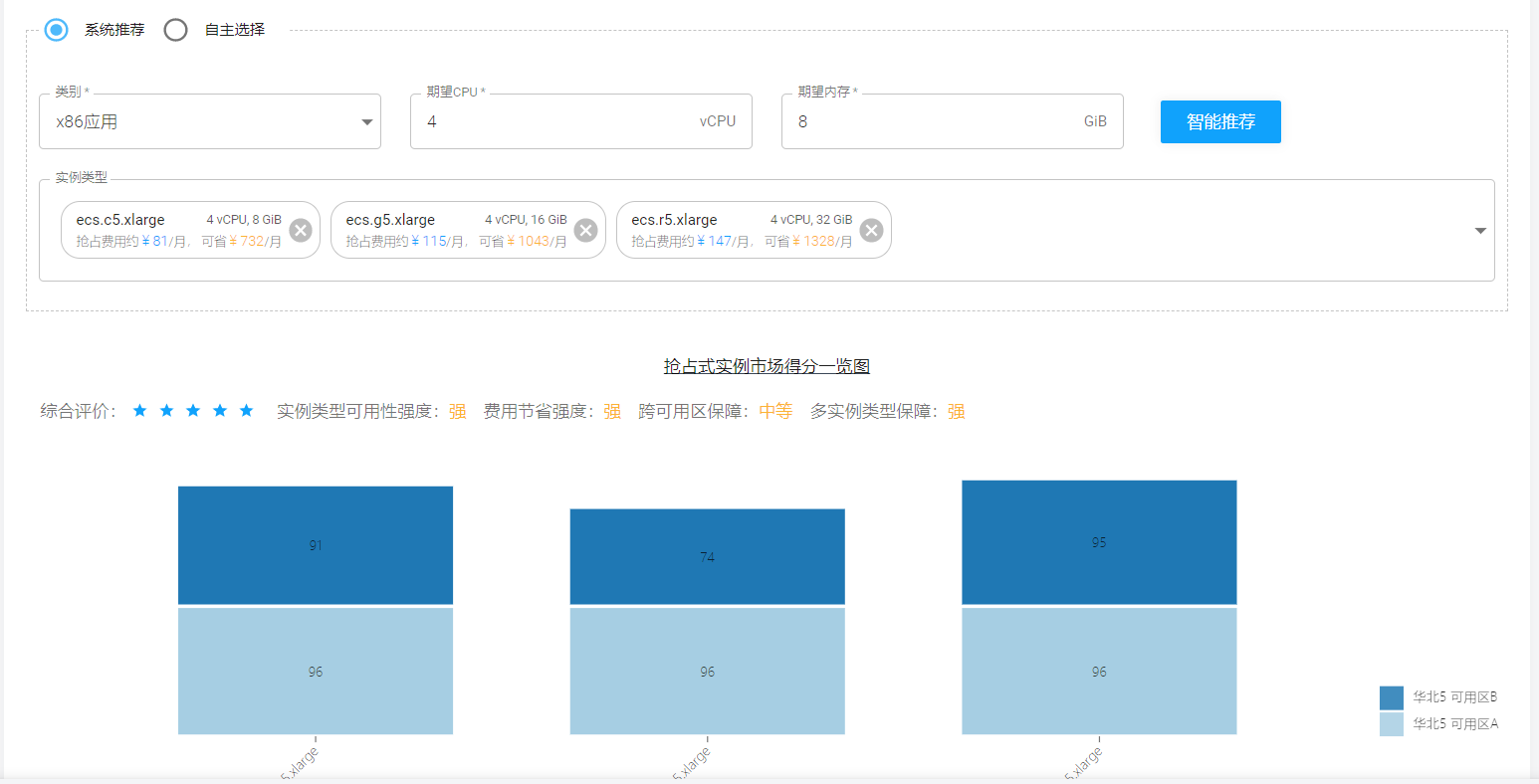Click the 抢占式实例市场得分一览图 title link
This screenshot has height=784, width=1539.
tap(767, 366)
